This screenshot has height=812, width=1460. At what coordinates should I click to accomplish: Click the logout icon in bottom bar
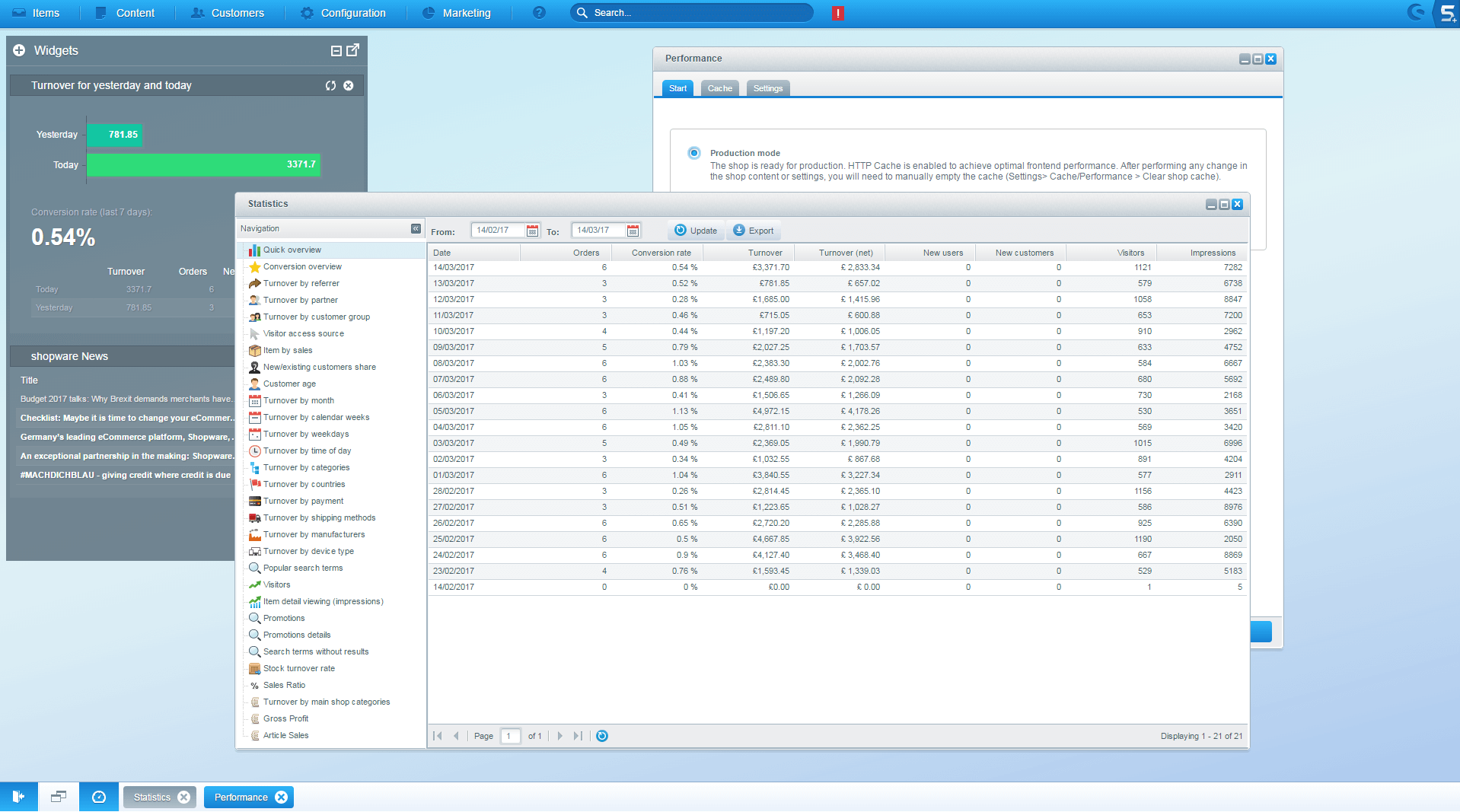[19, 797]
